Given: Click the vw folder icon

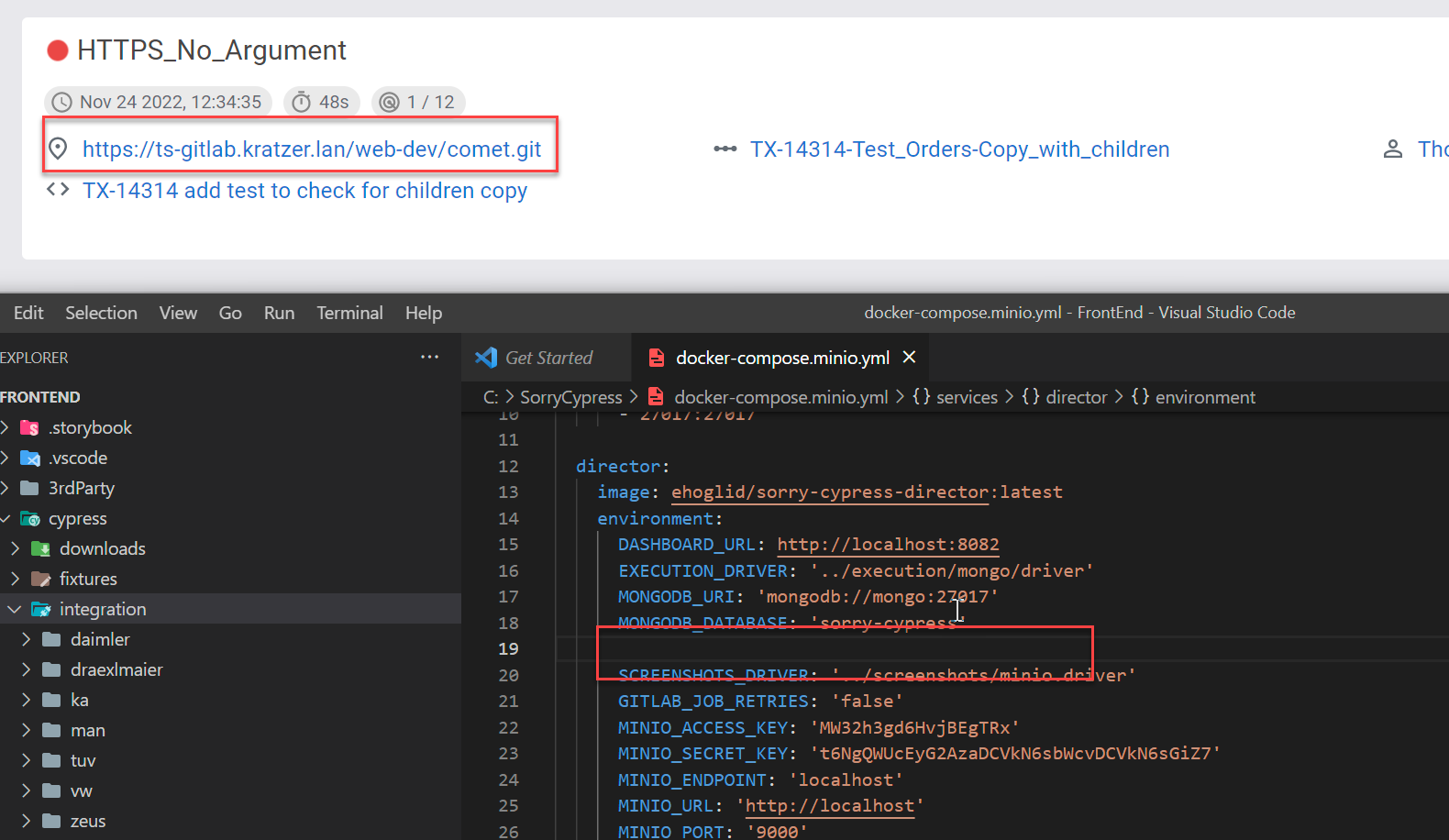Looking at the screenshot, I should click(x=51, y=790).
